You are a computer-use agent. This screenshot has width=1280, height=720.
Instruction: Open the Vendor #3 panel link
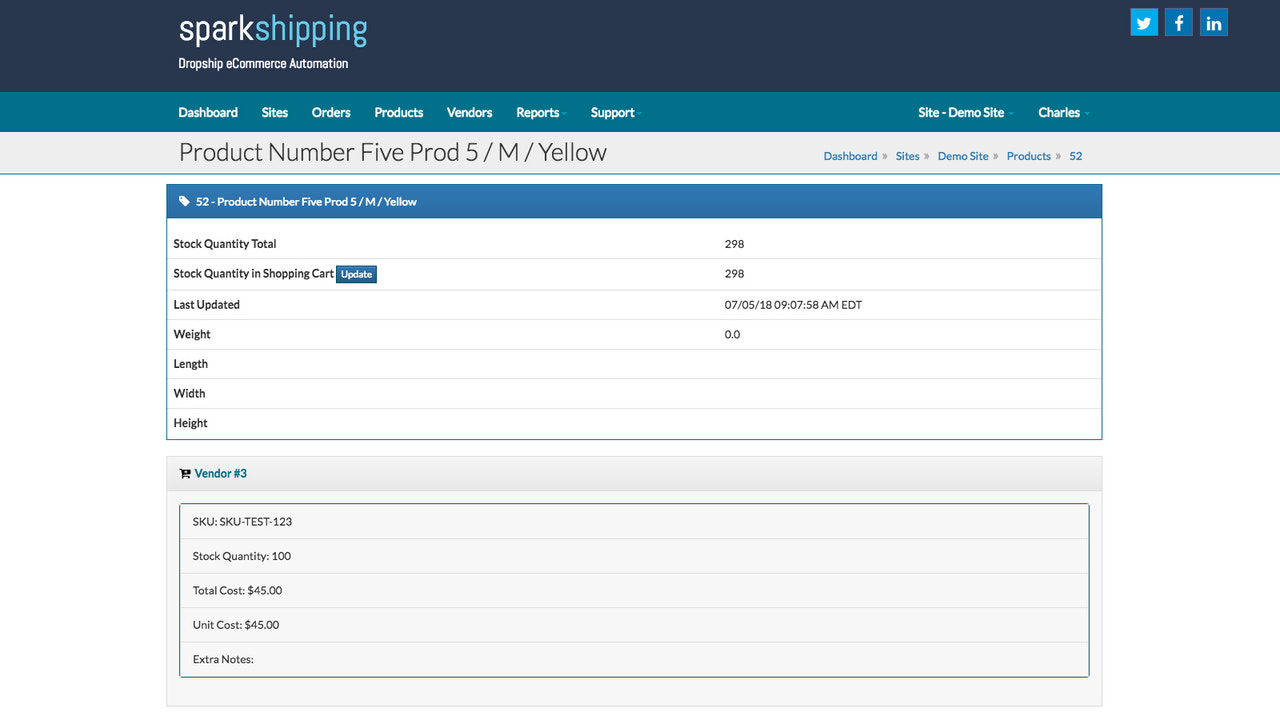[220, 473]
